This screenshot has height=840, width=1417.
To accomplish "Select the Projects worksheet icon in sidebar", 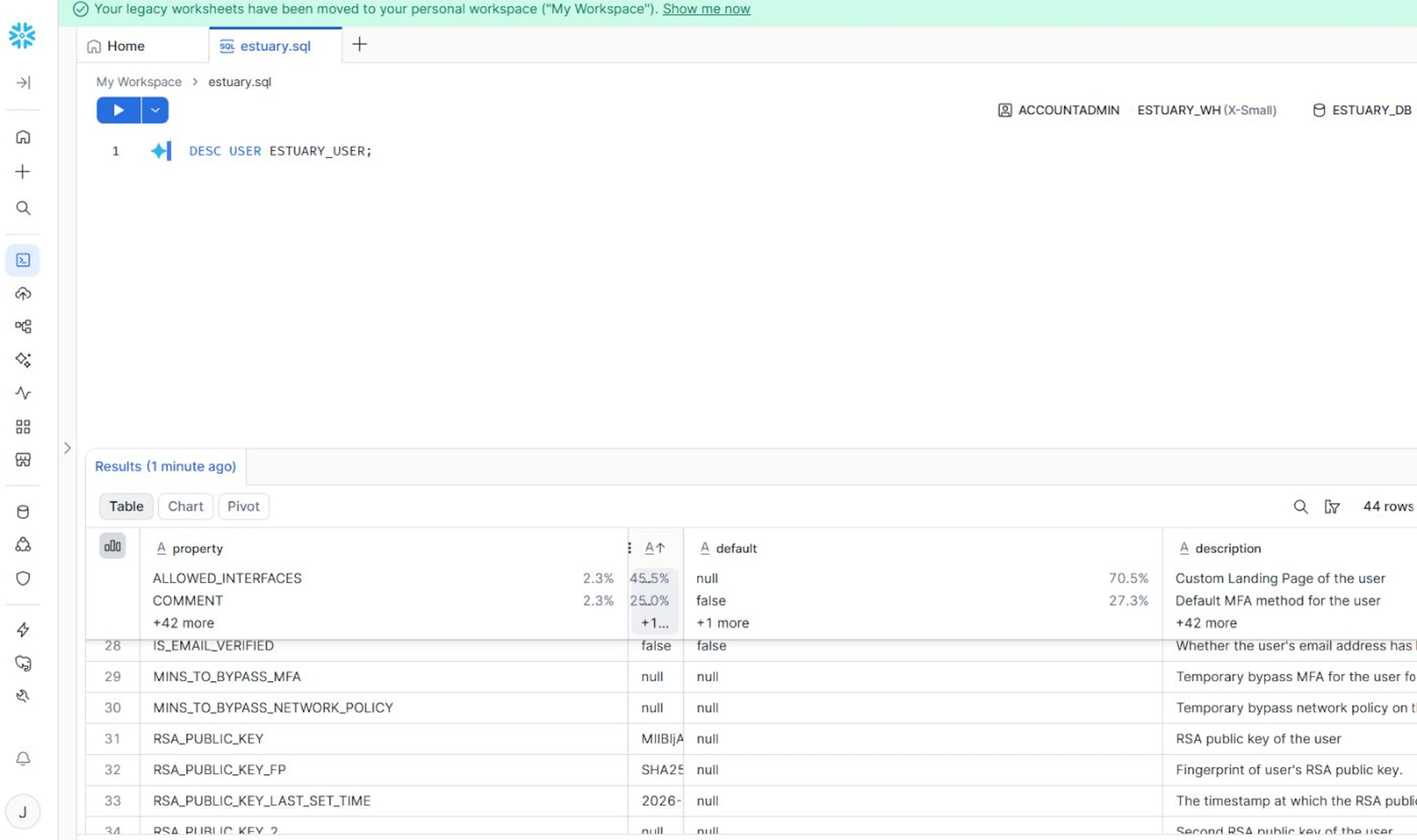I will (x=23, y=260).
